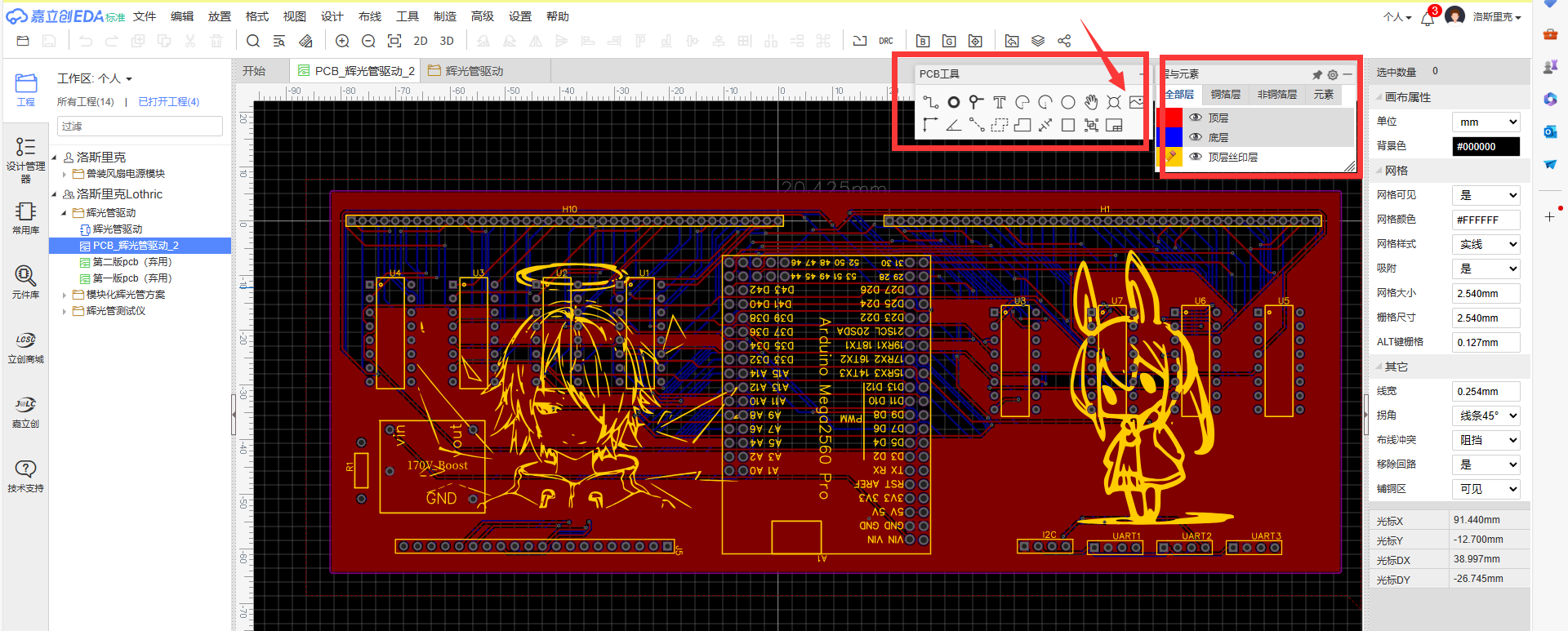1568x631 pixels.
Task: Toggle visibility of 顶层丝印层 layer
Action: point(1196,157)
